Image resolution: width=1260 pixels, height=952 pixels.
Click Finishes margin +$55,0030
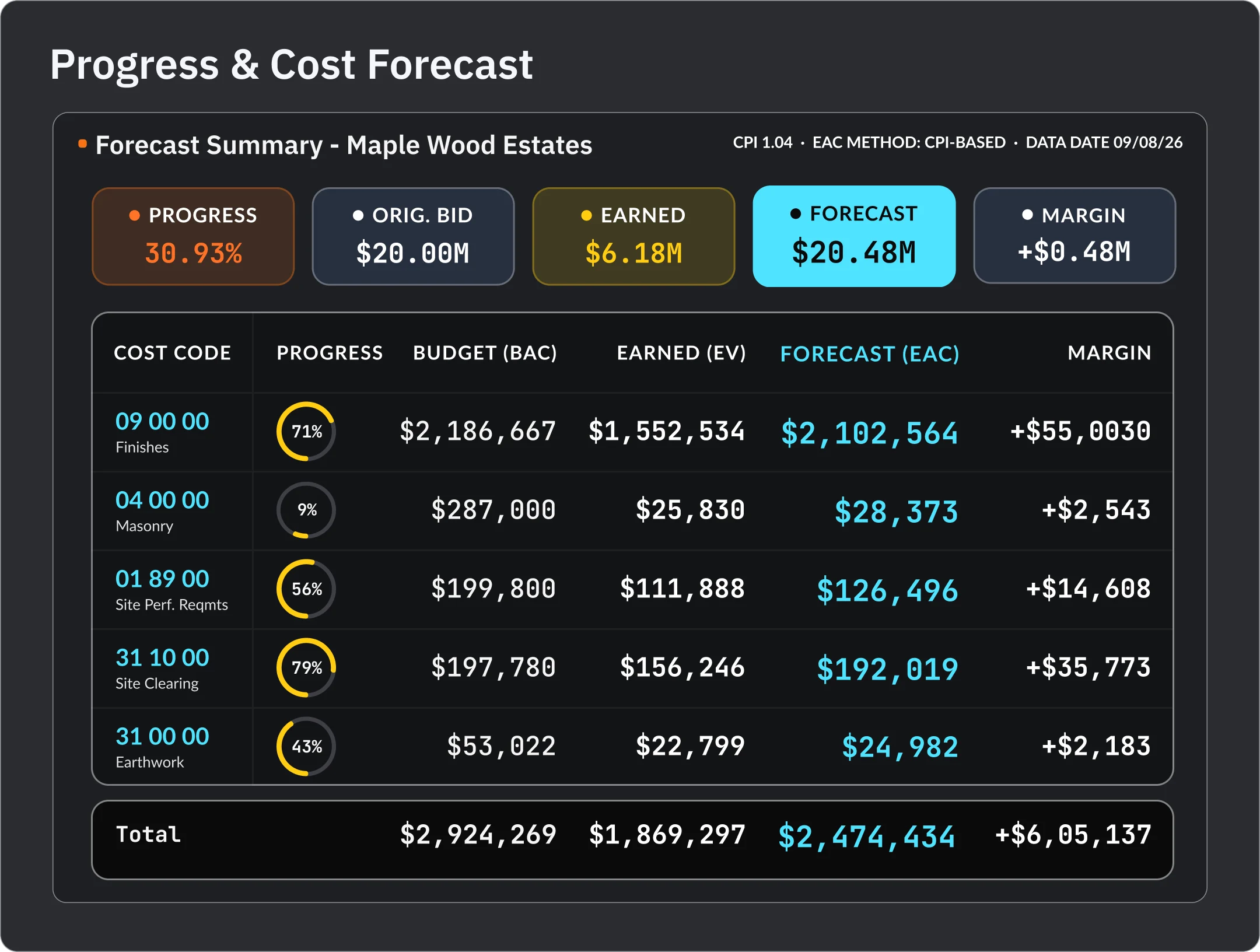coord(1080,431)
